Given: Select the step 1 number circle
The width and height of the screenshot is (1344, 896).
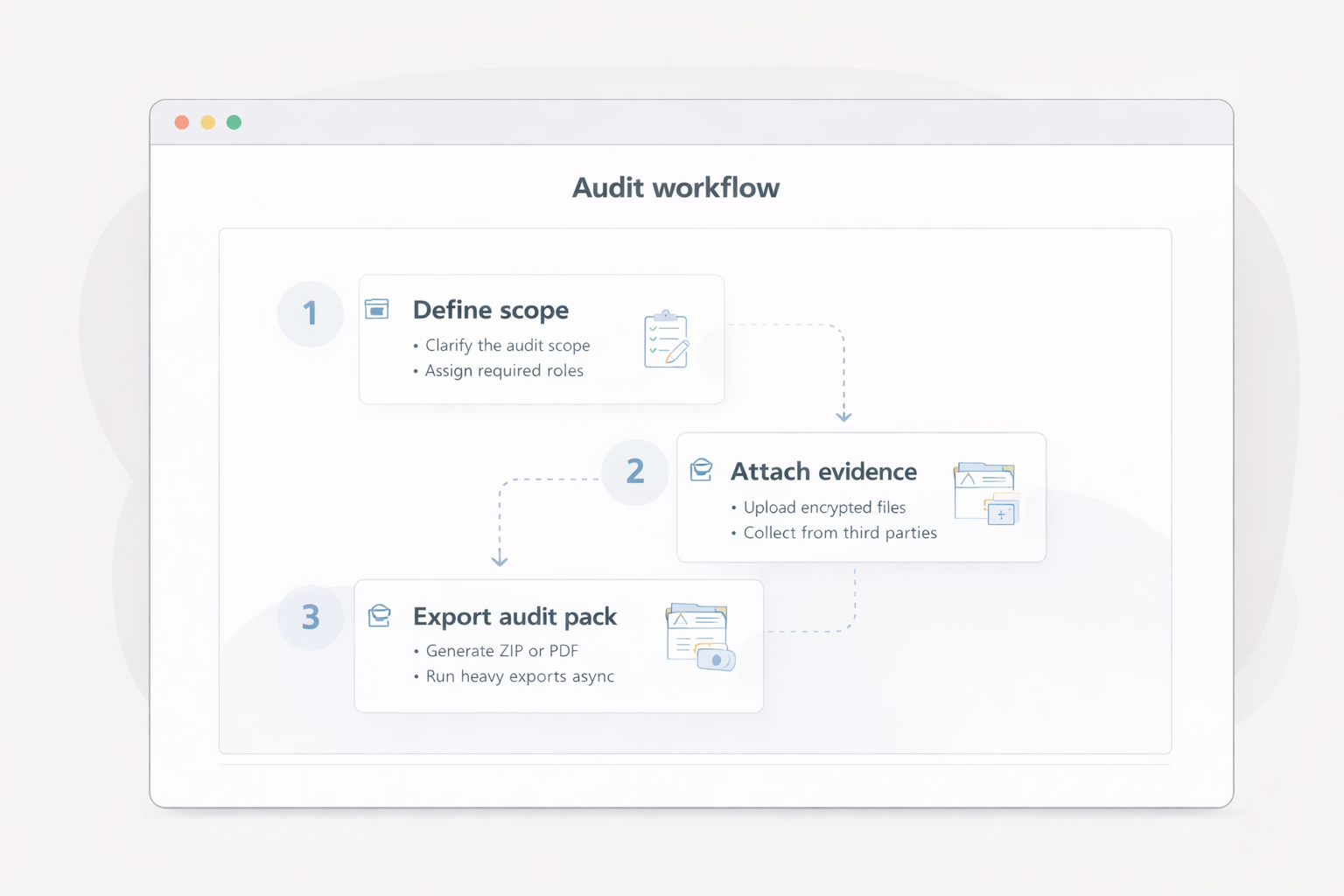Looking at the screenshot, I should [310, 313].
